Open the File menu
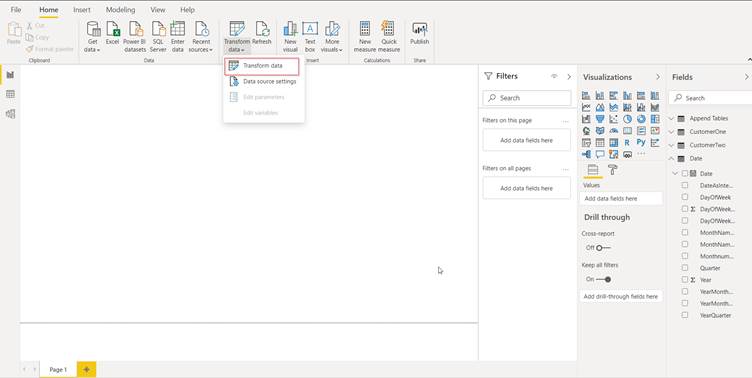 click(x=16, y=10)
